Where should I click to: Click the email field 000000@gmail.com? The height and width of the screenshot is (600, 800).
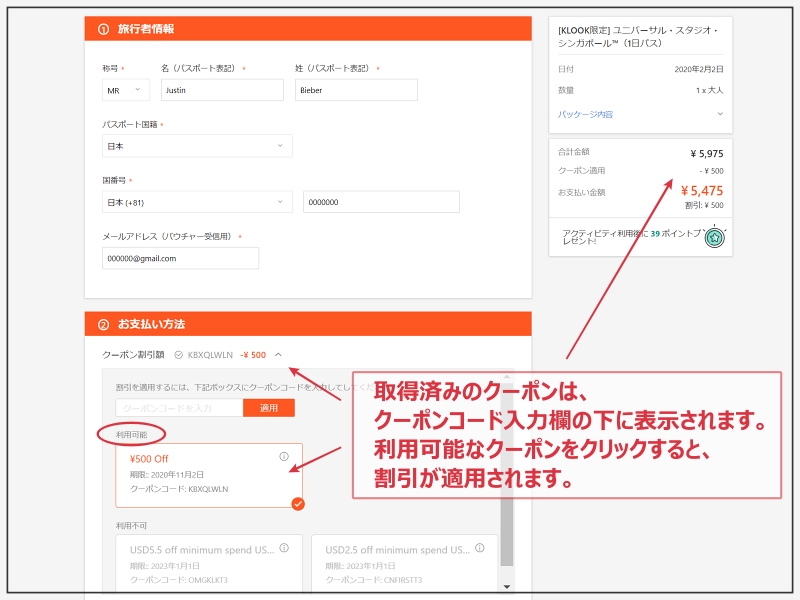pyautogui.click(x=180, y=258)
